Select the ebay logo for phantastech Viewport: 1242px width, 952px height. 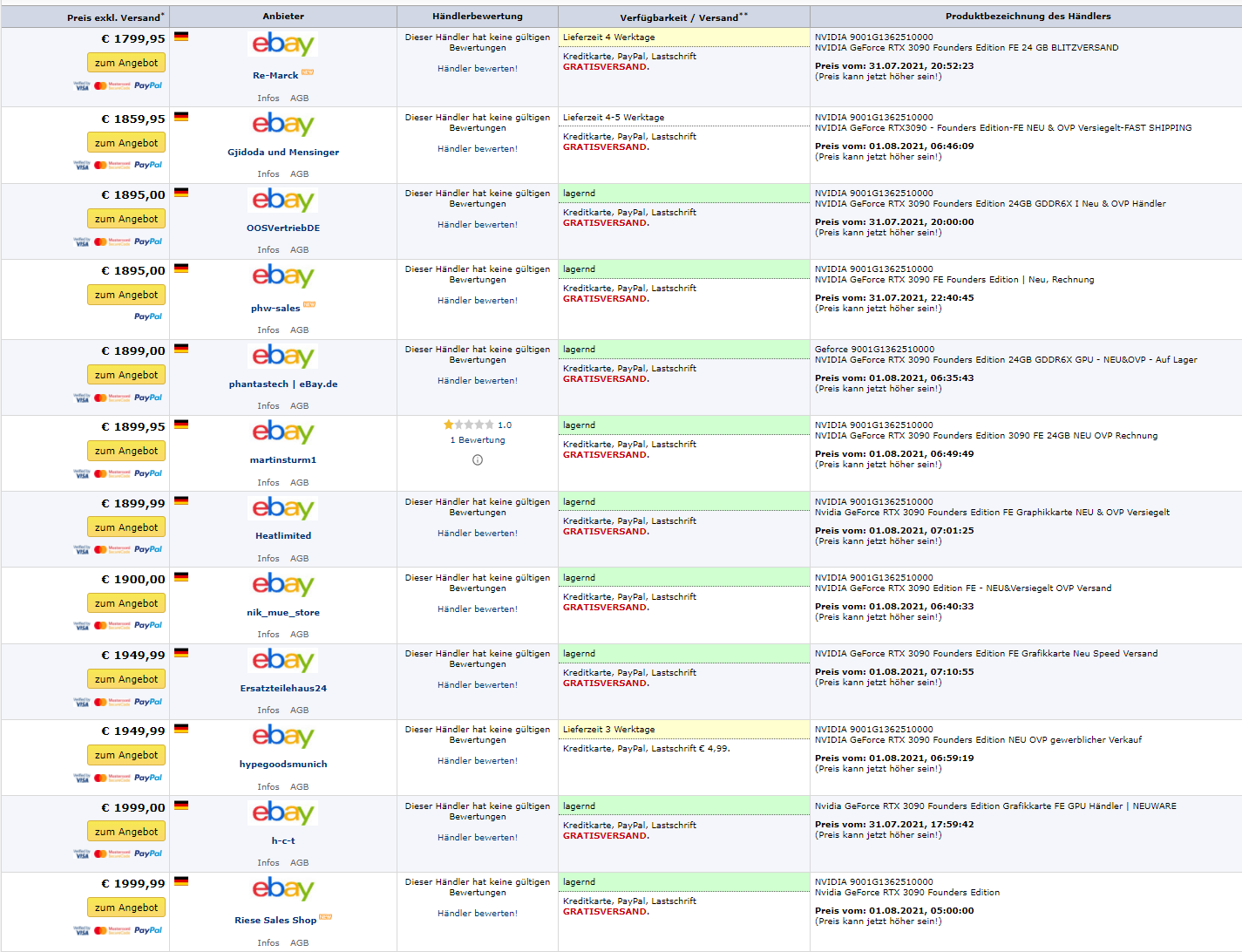point(283,357)
